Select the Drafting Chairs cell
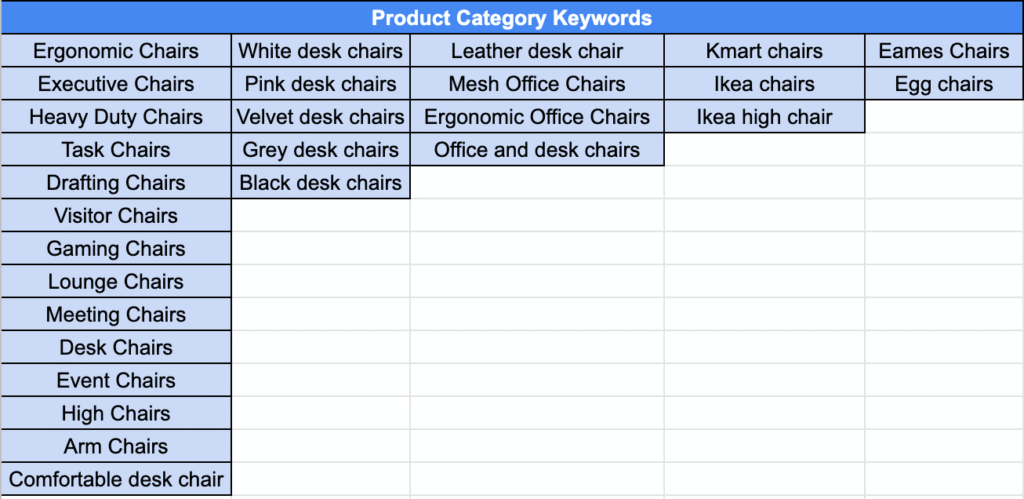 click(x=116, y=183)
